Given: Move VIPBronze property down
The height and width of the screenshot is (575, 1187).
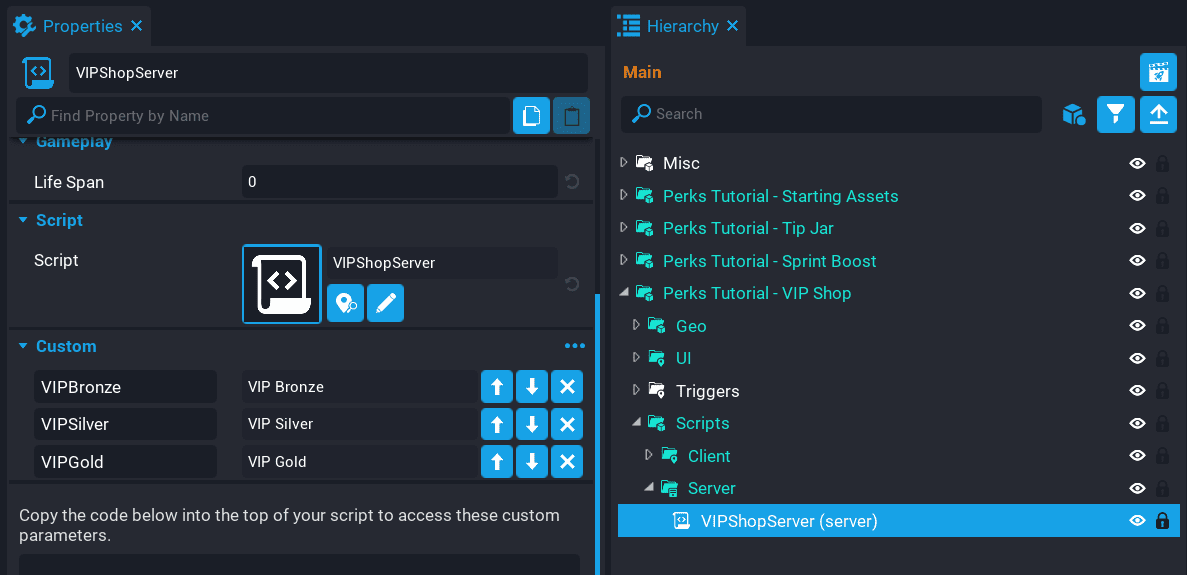Looking at the screenshot, I should tap(532, 387).
